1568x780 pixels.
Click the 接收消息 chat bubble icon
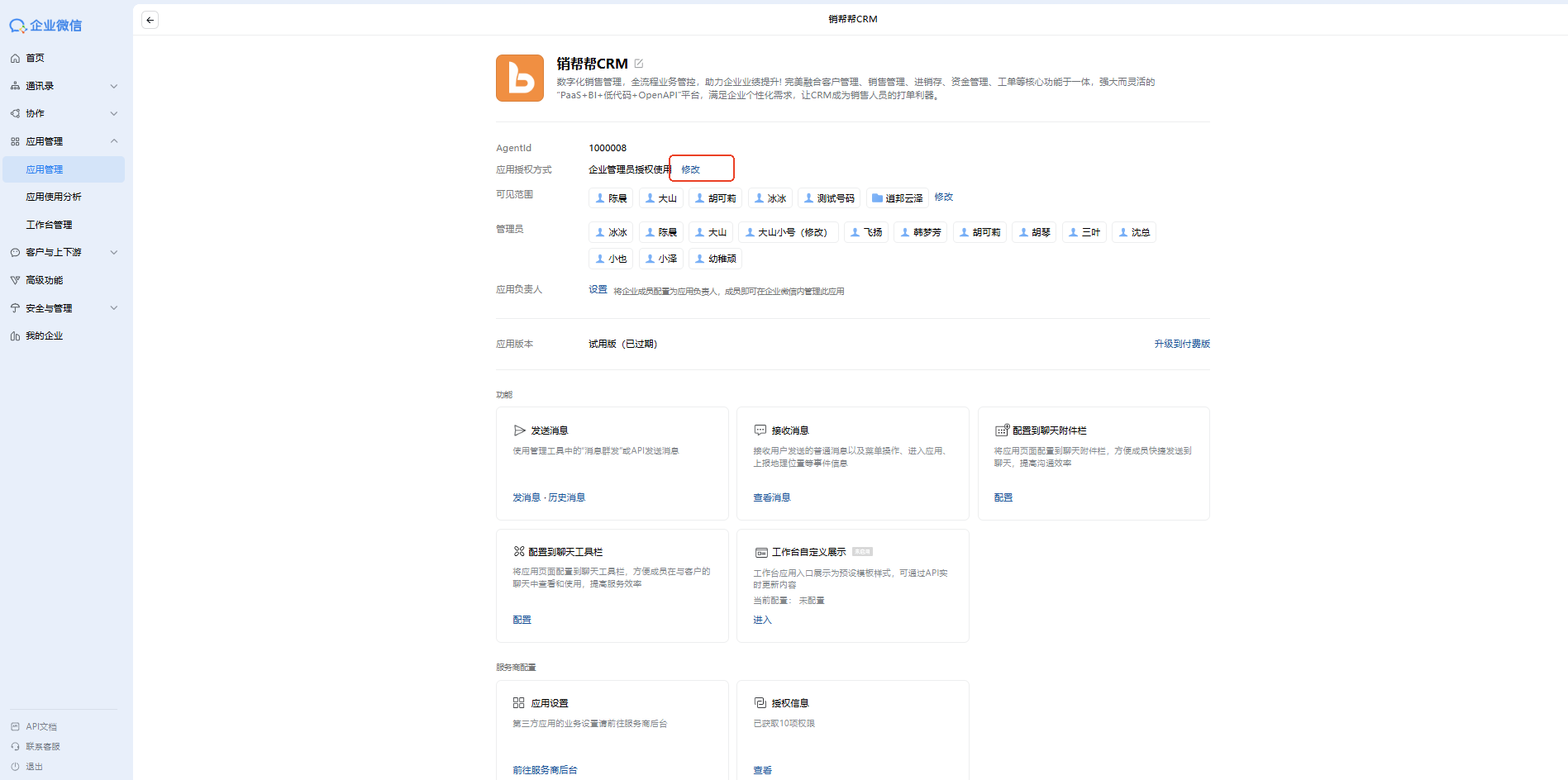click(760, 430)
